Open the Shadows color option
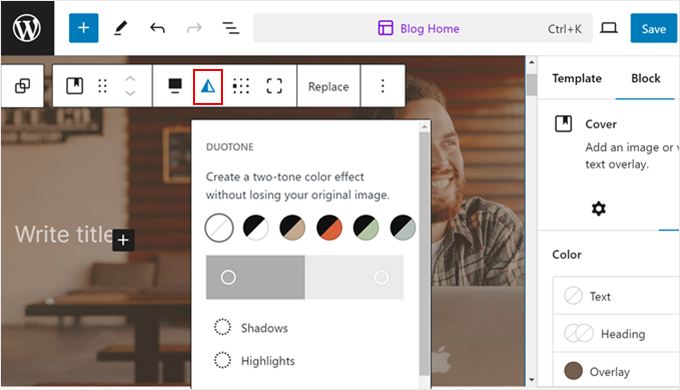Image resolution: width=680 pixels, height=390 pixels. click(x=251, y=328)
